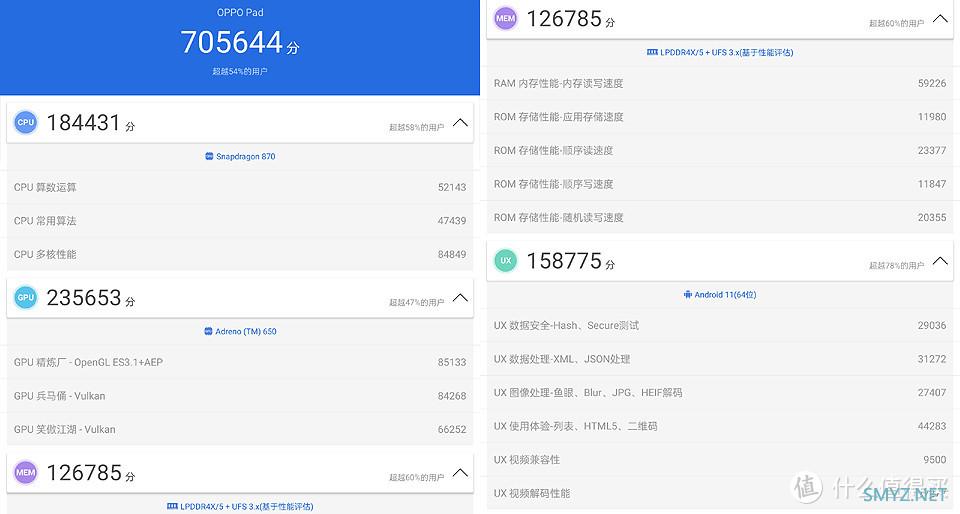Select the value 85133
The image size is (960, 514).
[x=452, y=362]
